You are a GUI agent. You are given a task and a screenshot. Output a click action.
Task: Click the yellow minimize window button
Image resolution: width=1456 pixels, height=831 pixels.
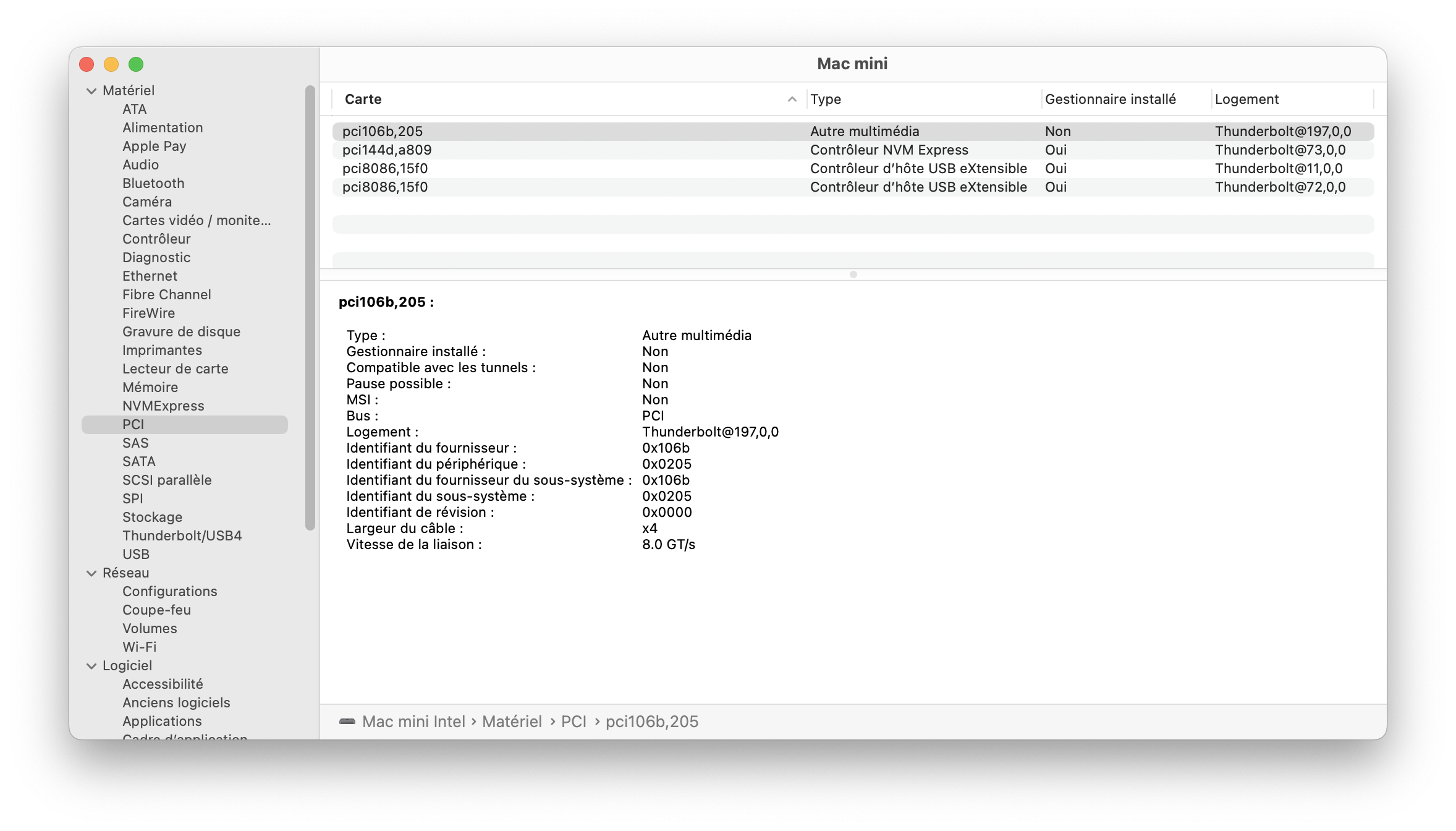[111, 64]
